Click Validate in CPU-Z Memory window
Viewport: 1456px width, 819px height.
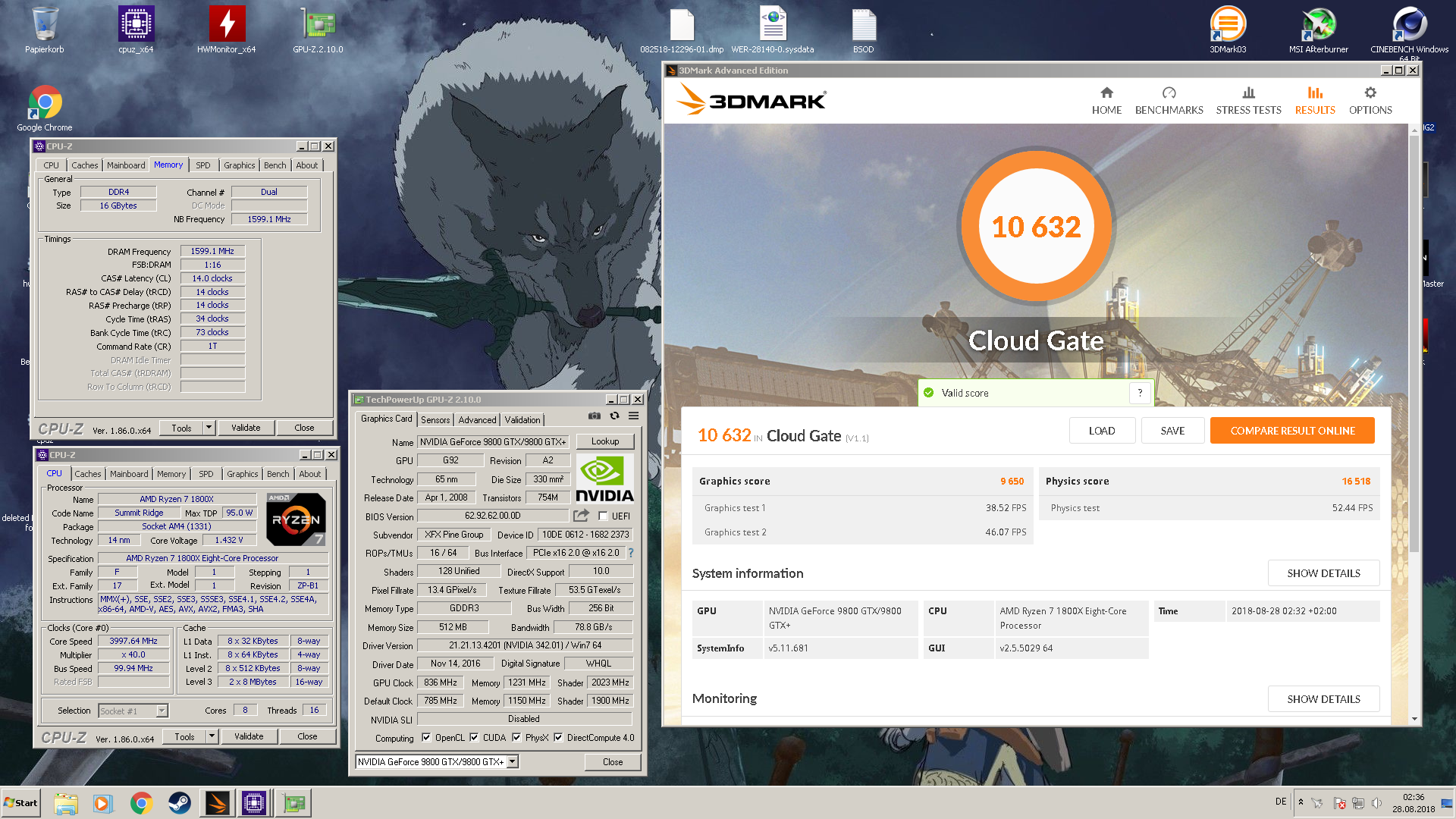(246, 428)
